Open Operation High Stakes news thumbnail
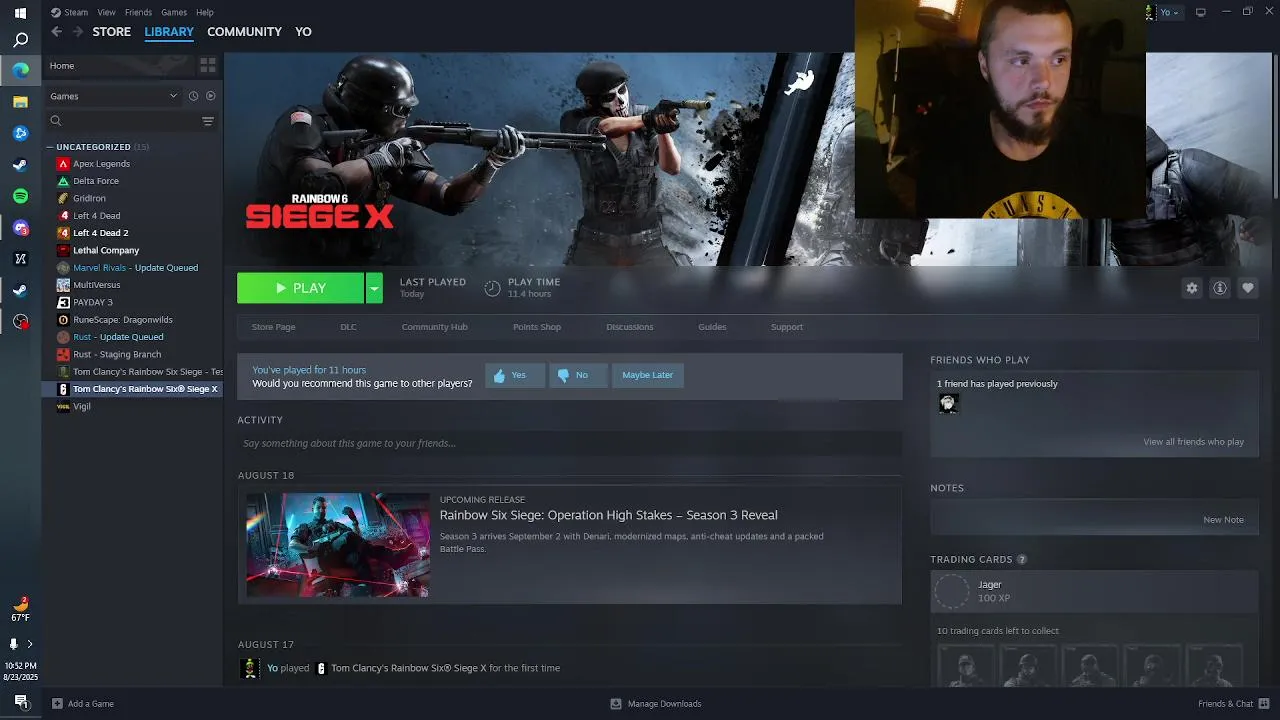Image resolution: width=1280 pixels, height=720 pixels. (x=338, y=545)
